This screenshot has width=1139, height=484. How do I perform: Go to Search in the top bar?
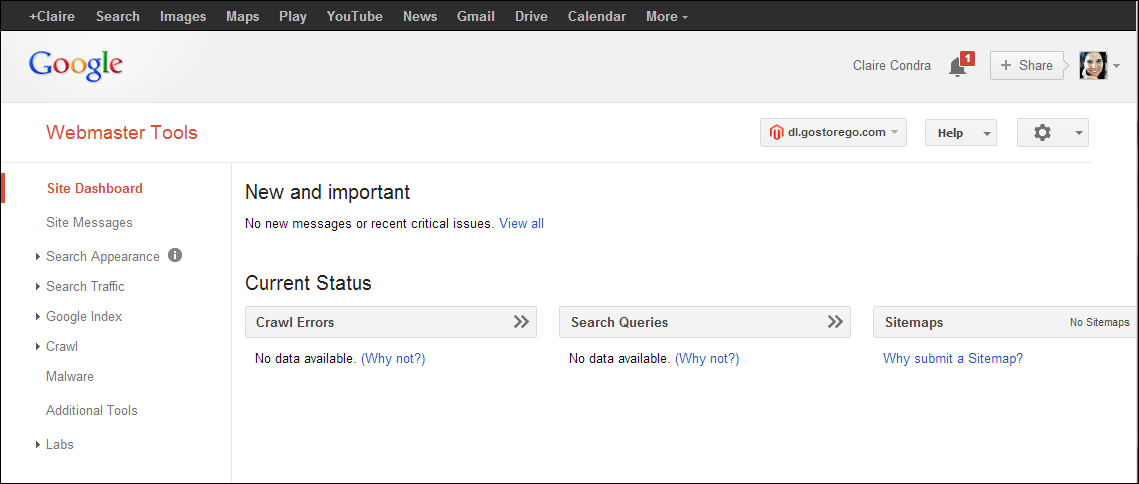point(118,16)
